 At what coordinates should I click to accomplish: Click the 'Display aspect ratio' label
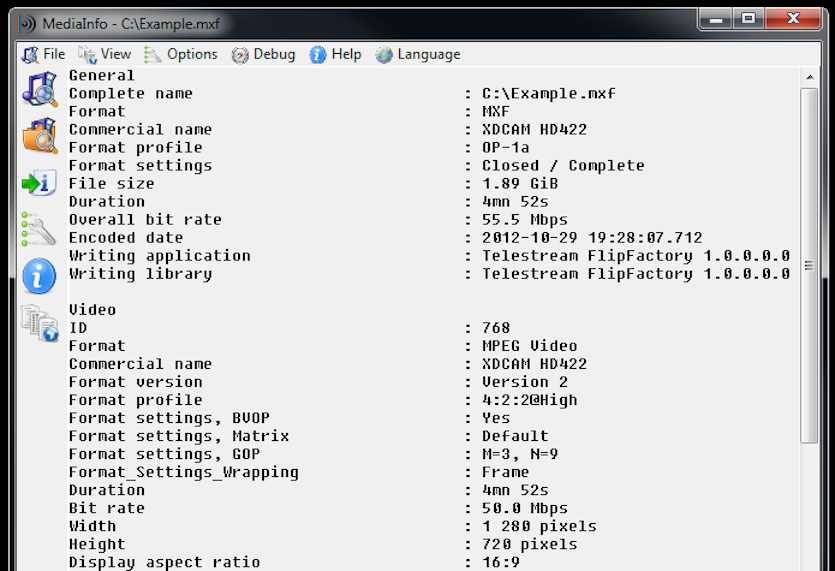tap(165, 562)
